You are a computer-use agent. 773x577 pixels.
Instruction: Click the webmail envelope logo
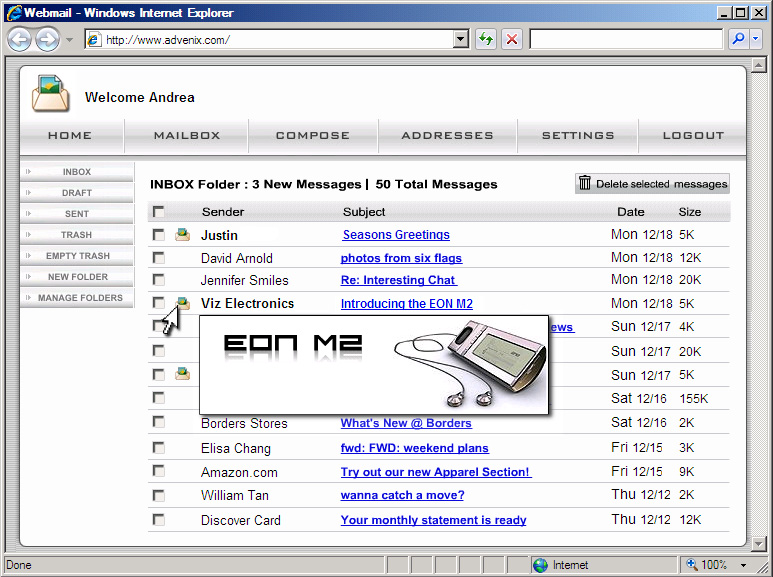point(50,94)
